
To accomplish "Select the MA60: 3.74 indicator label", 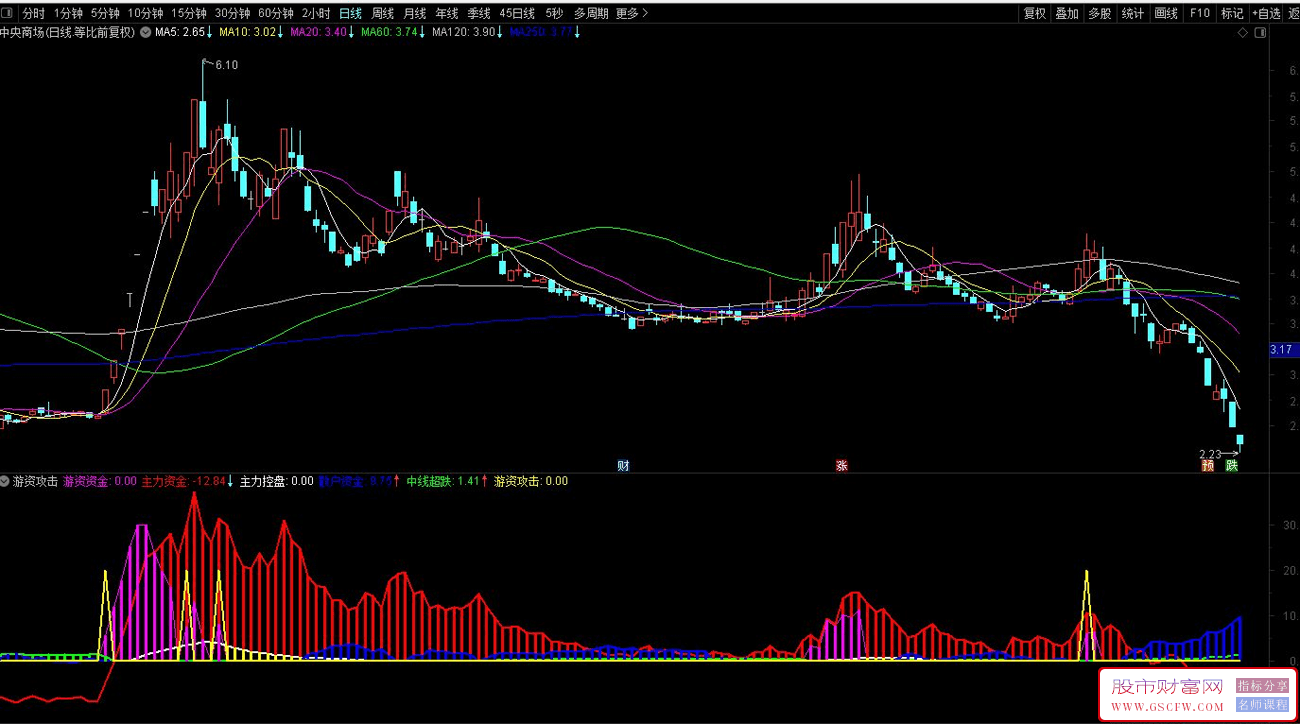I will point(389,32).
